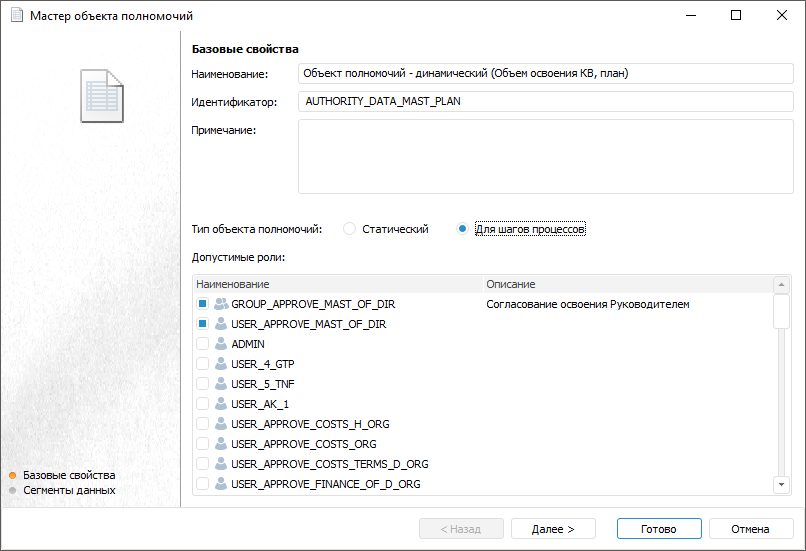Click the user icon beside USER_APPROVE_COSTS_ORG

coord(221,444)
